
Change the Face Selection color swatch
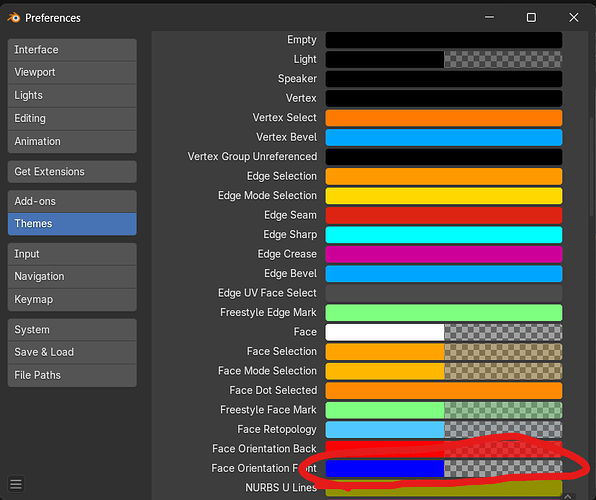[444, 352]
